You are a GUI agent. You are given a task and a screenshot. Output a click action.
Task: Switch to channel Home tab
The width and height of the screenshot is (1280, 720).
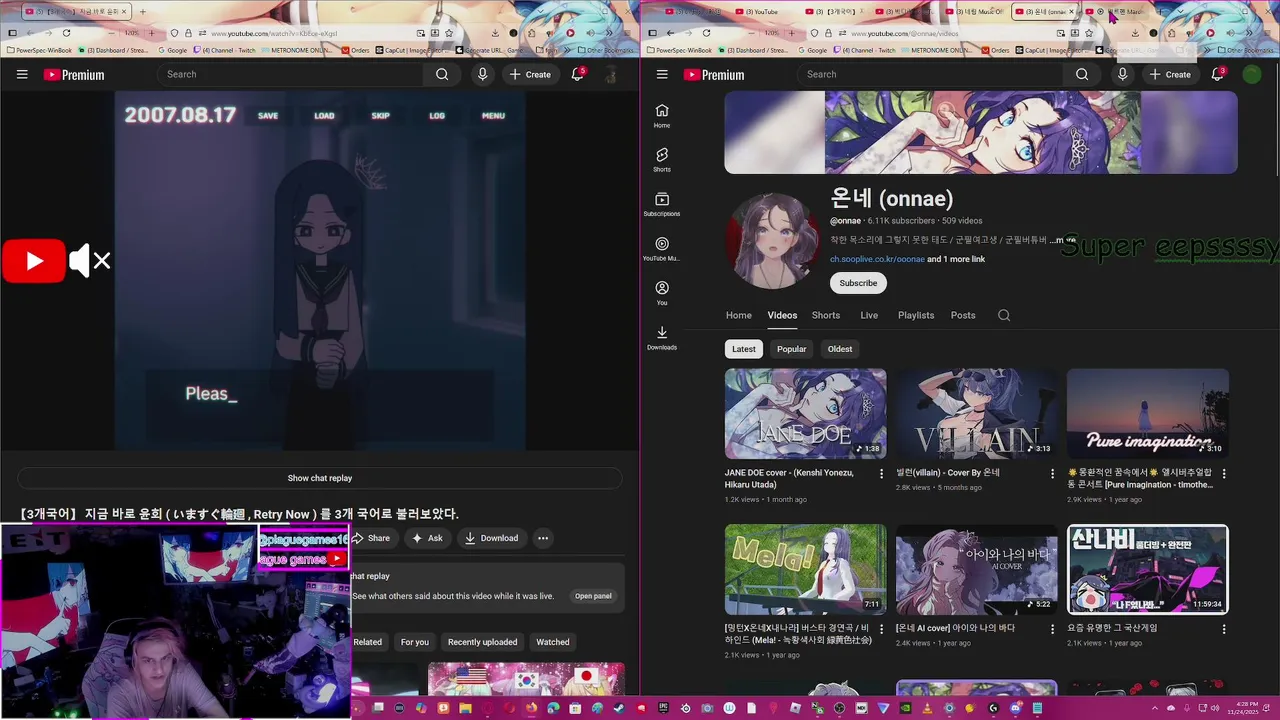click(739, 315)
